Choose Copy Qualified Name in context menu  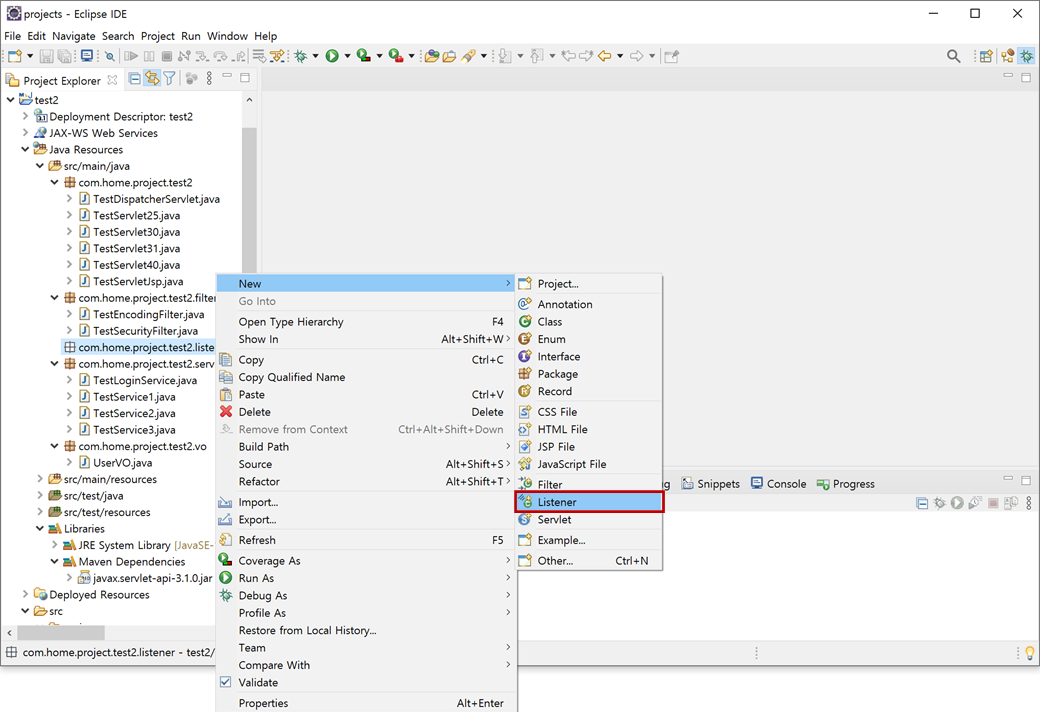coord(366,377)
